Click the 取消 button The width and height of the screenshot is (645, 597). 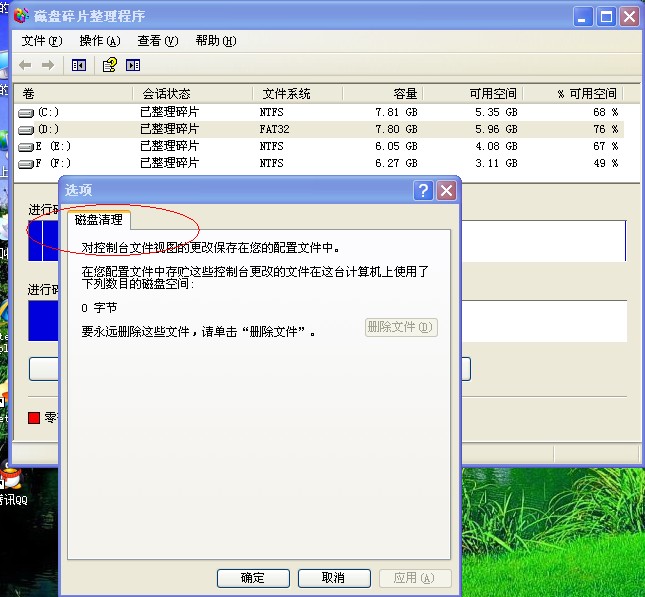(334, 578)
